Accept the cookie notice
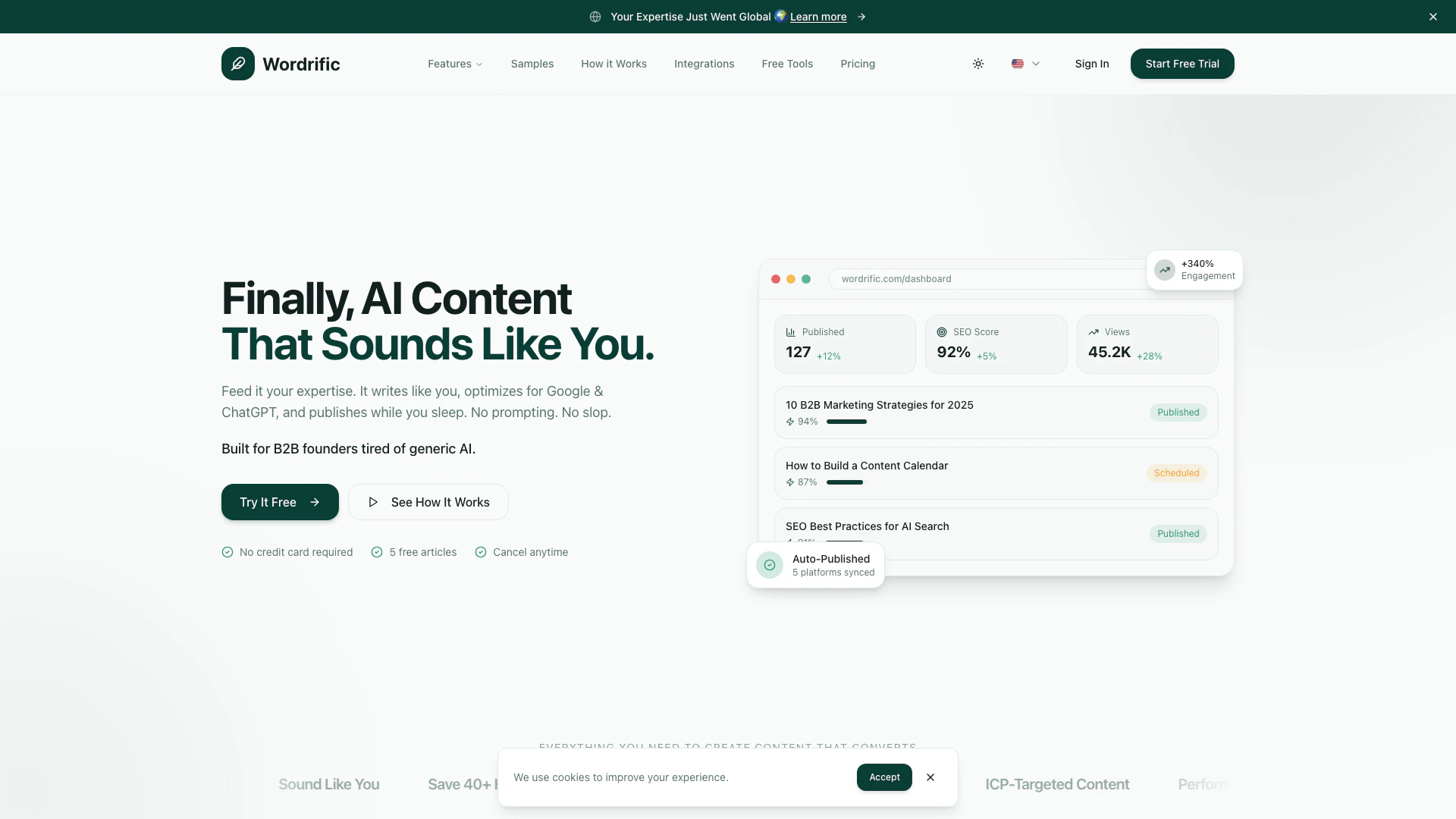The width and height of the screenshot is (1456, 819). point(884,777)
